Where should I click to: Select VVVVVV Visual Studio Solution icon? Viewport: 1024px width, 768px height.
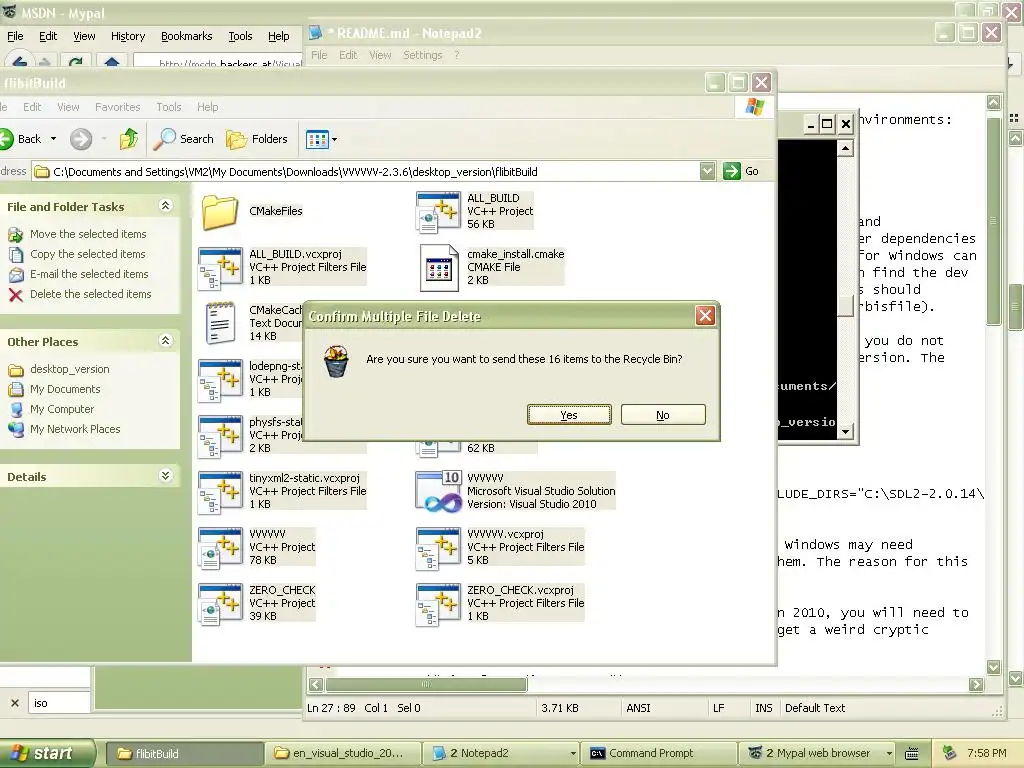click(x=439, y=491)
